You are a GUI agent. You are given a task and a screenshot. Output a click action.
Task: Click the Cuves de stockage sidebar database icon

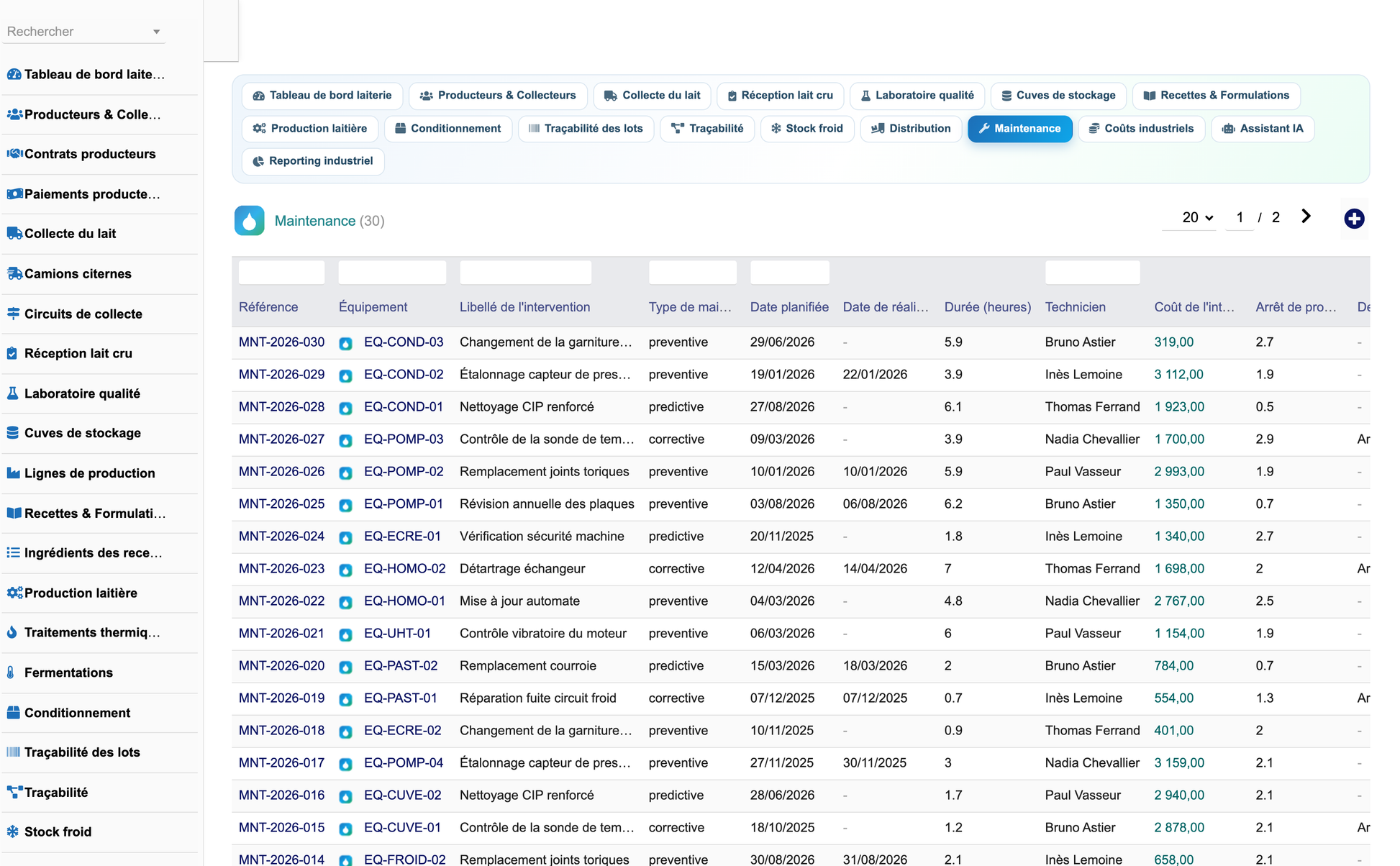13,433
